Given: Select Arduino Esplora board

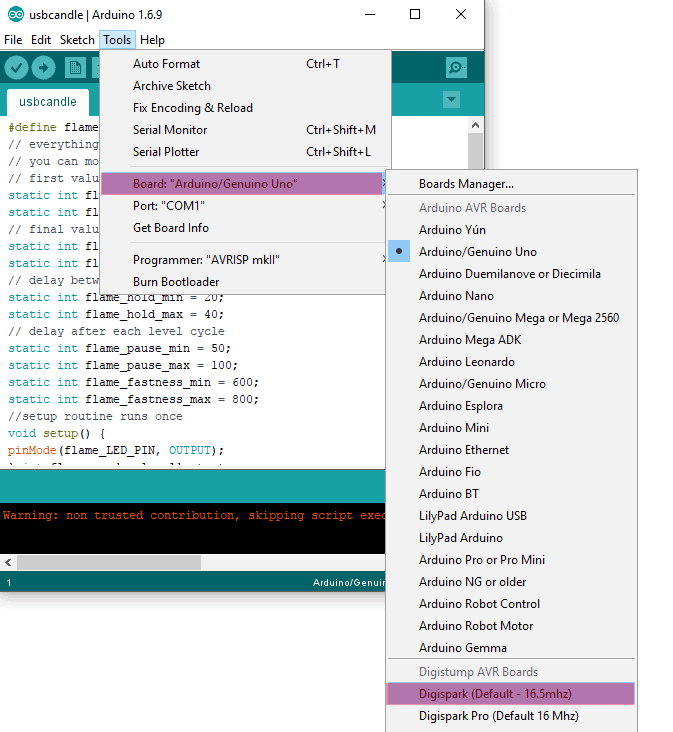Looking at the screenshot, I should point(512,406).
